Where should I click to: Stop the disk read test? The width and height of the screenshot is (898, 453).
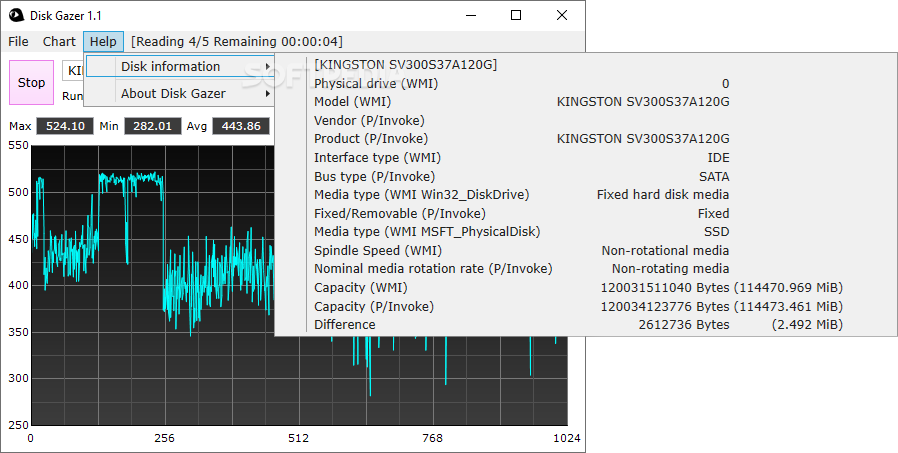click(31, 82)
